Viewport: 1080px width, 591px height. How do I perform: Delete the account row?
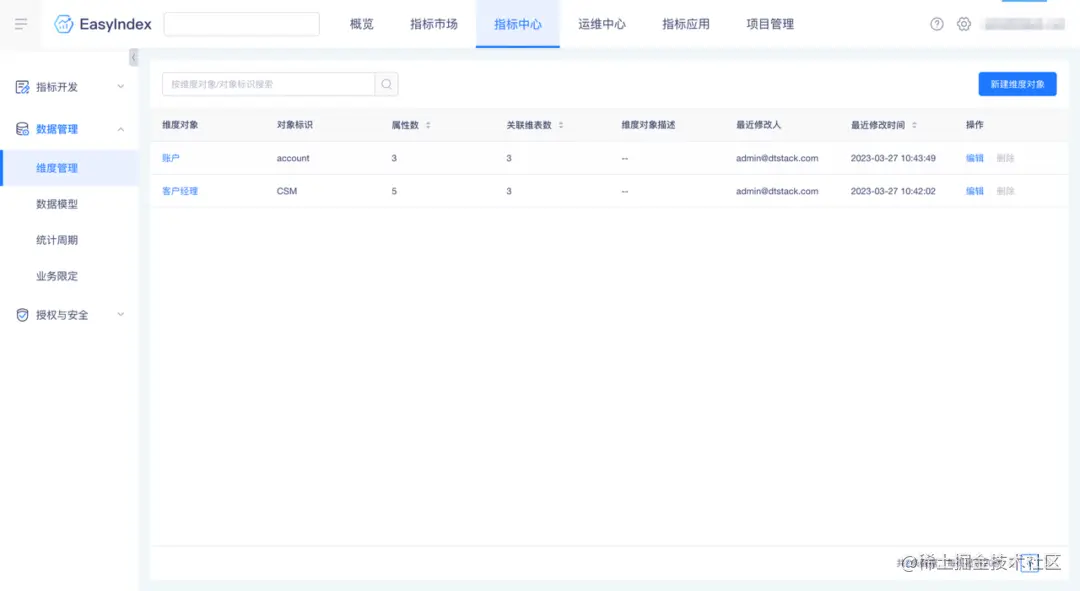(x=1005, y=158)
